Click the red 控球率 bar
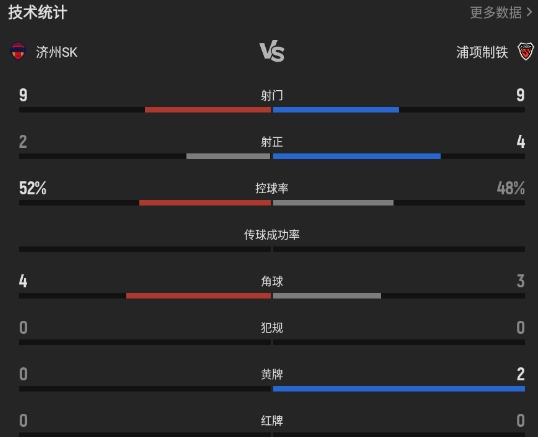The height and width of the screenshot is (437, 538). point(205,203)
